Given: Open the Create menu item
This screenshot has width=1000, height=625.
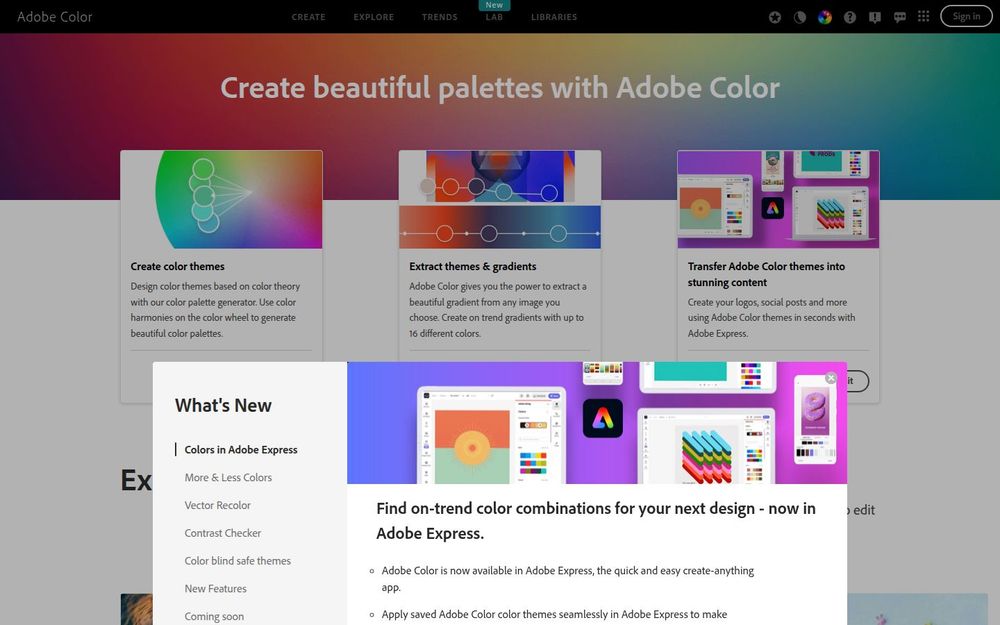Looking at the screenshot, I should pos(309,17).
